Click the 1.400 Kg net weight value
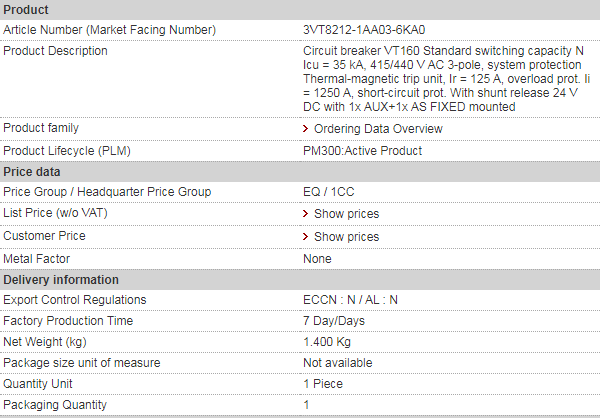Viewport: 601px width, 418px height. (x=325, y=342)
